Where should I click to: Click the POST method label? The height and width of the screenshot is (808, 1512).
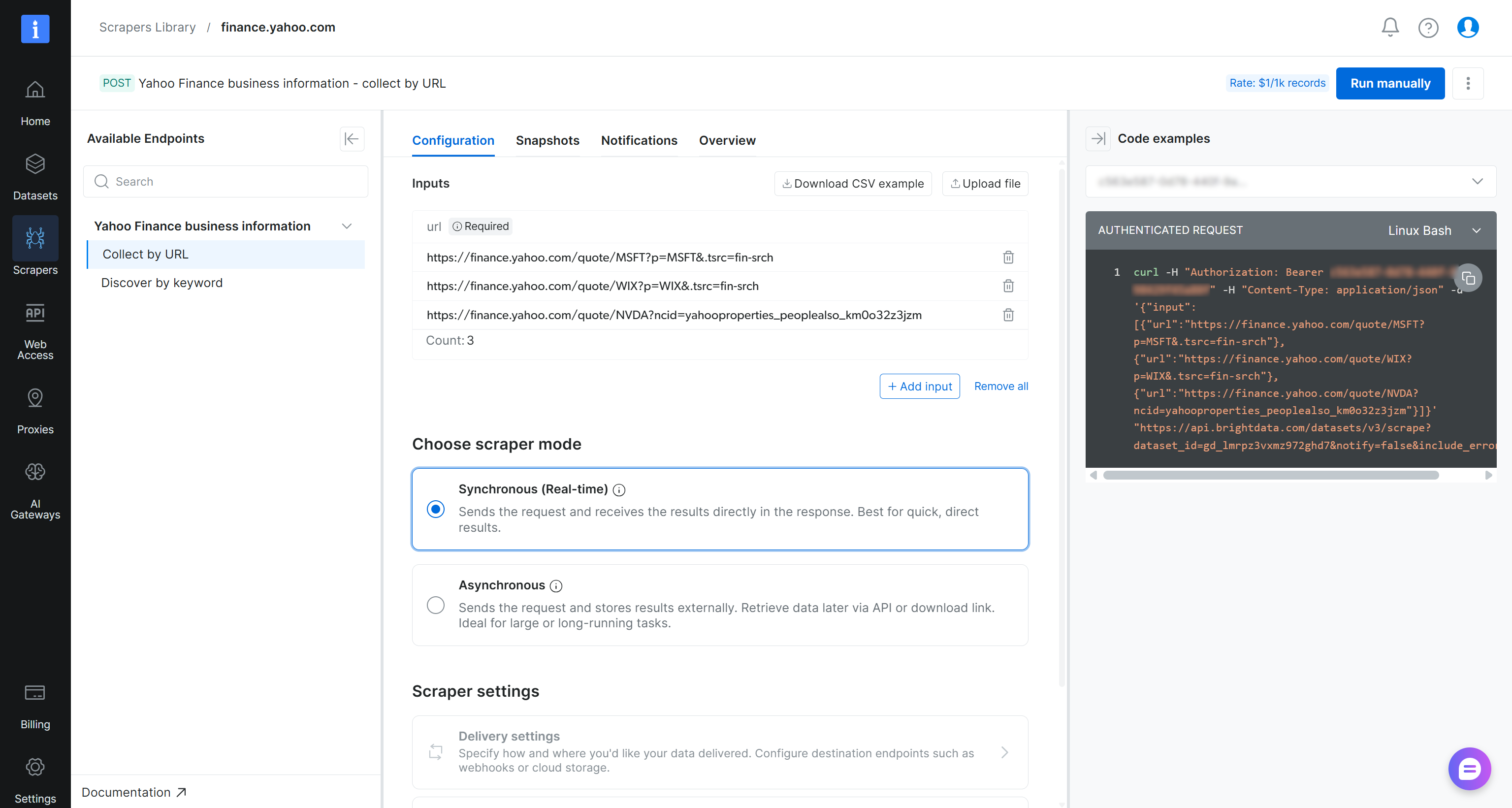tap(117, 83)
